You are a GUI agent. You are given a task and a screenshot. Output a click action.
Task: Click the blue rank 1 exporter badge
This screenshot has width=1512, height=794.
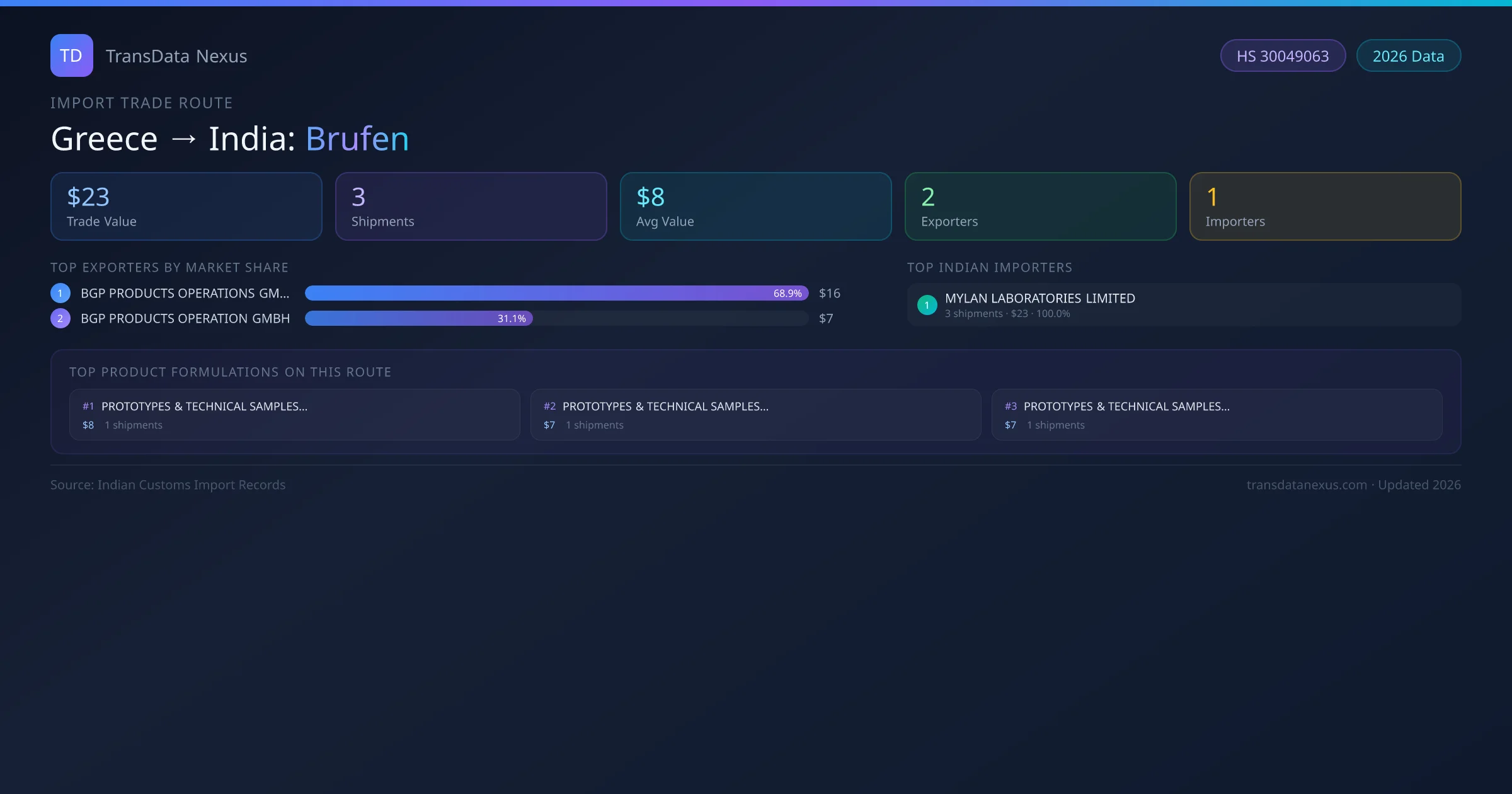click(x=60, y=293)
